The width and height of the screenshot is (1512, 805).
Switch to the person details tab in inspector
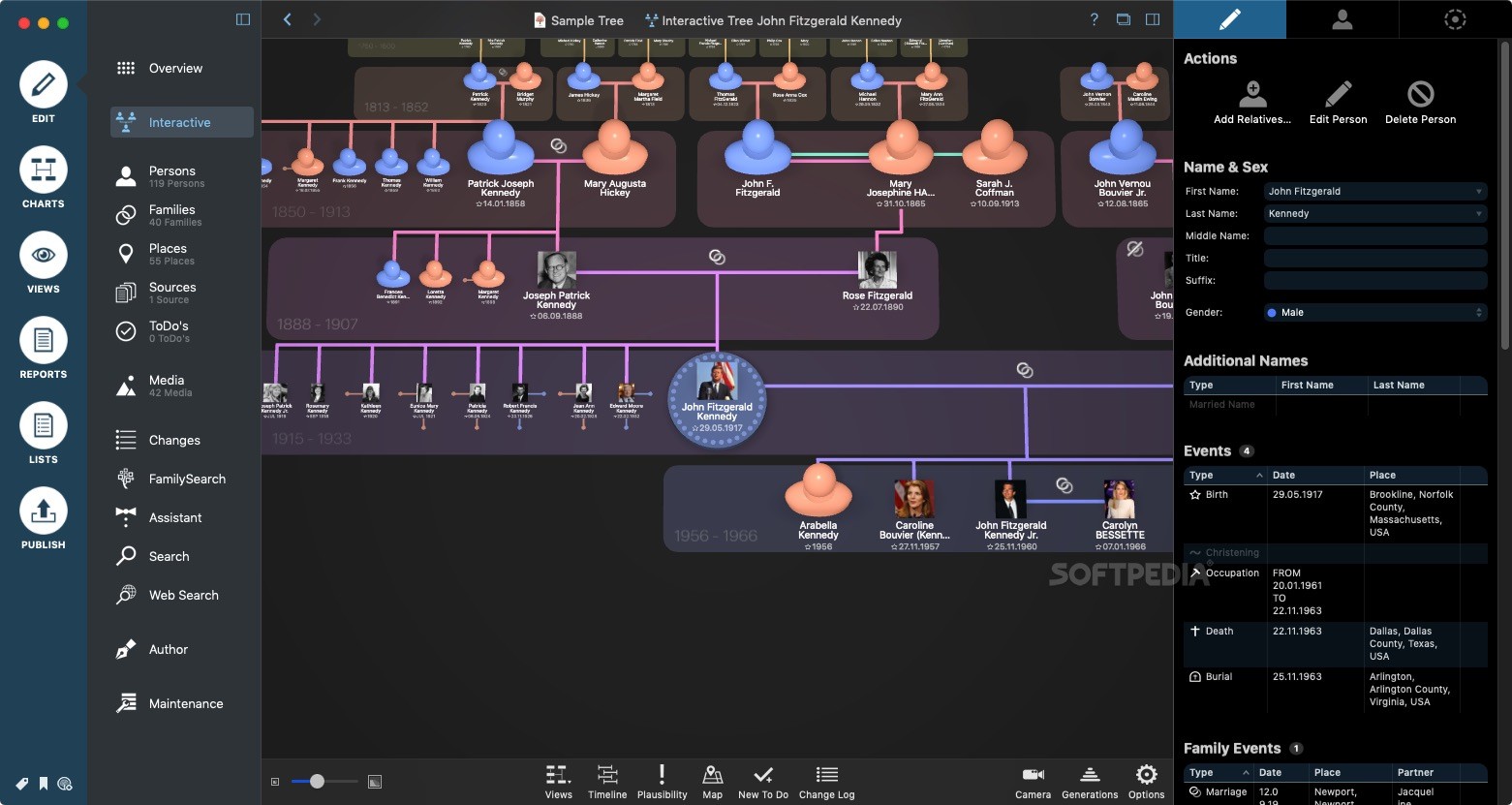[x=1342, y=18]
